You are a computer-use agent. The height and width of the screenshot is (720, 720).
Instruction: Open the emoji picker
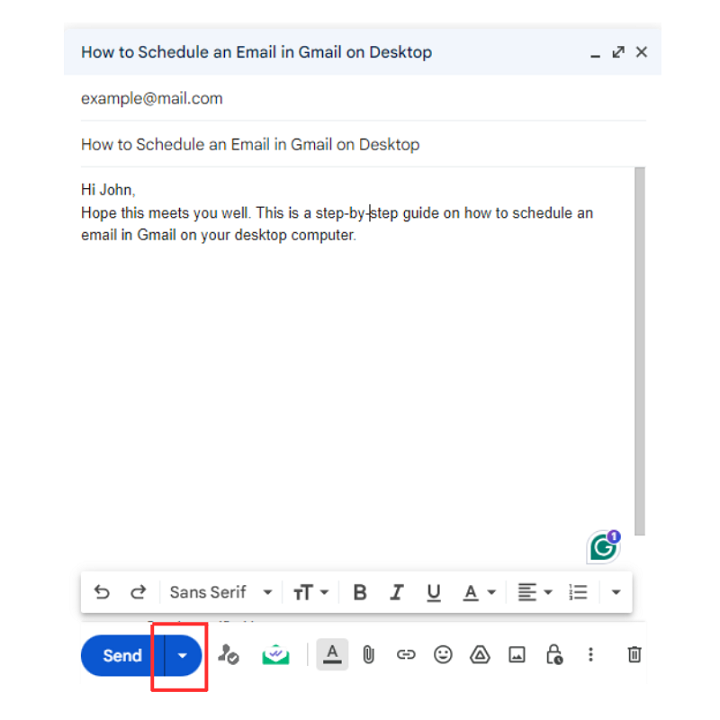coord(443,654)
